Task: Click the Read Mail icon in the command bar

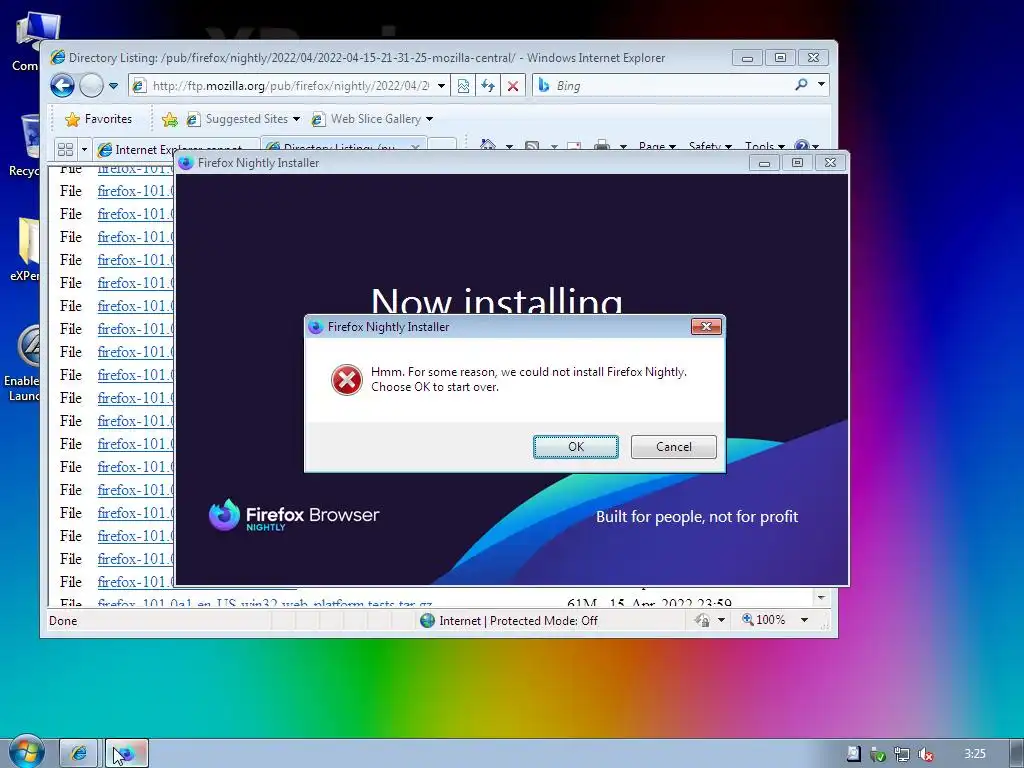Action: (574, 146)
